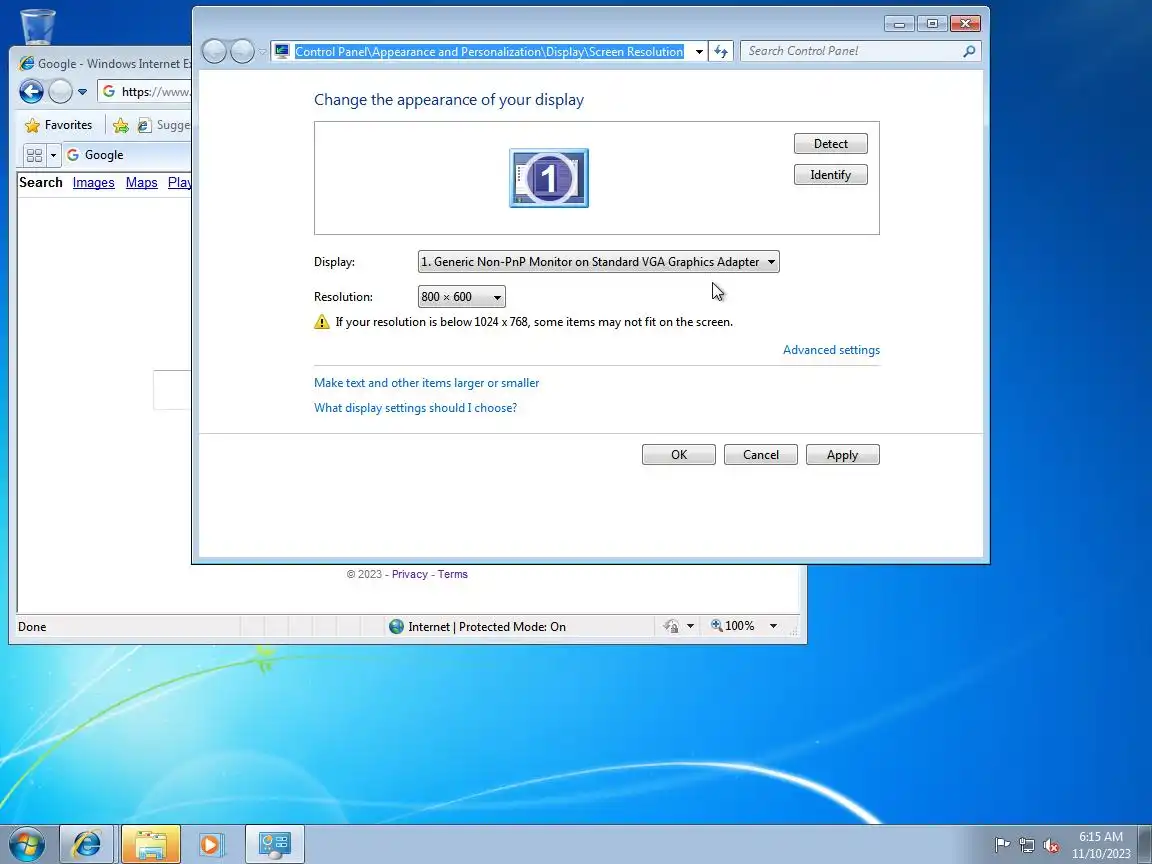
Task: Open the Play link on Google page
Action: click(x=179, y=182)
